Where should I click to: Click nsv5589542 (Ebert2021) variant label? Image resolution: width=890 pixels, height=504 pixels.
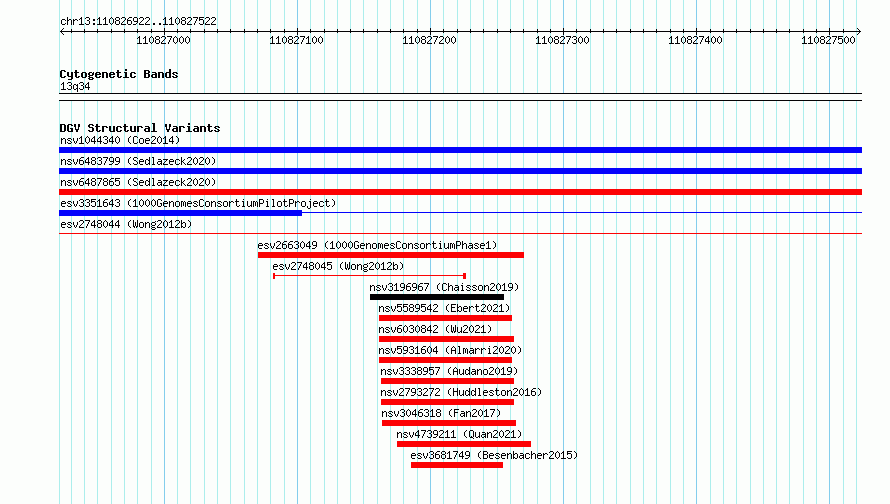coord(444,308)
